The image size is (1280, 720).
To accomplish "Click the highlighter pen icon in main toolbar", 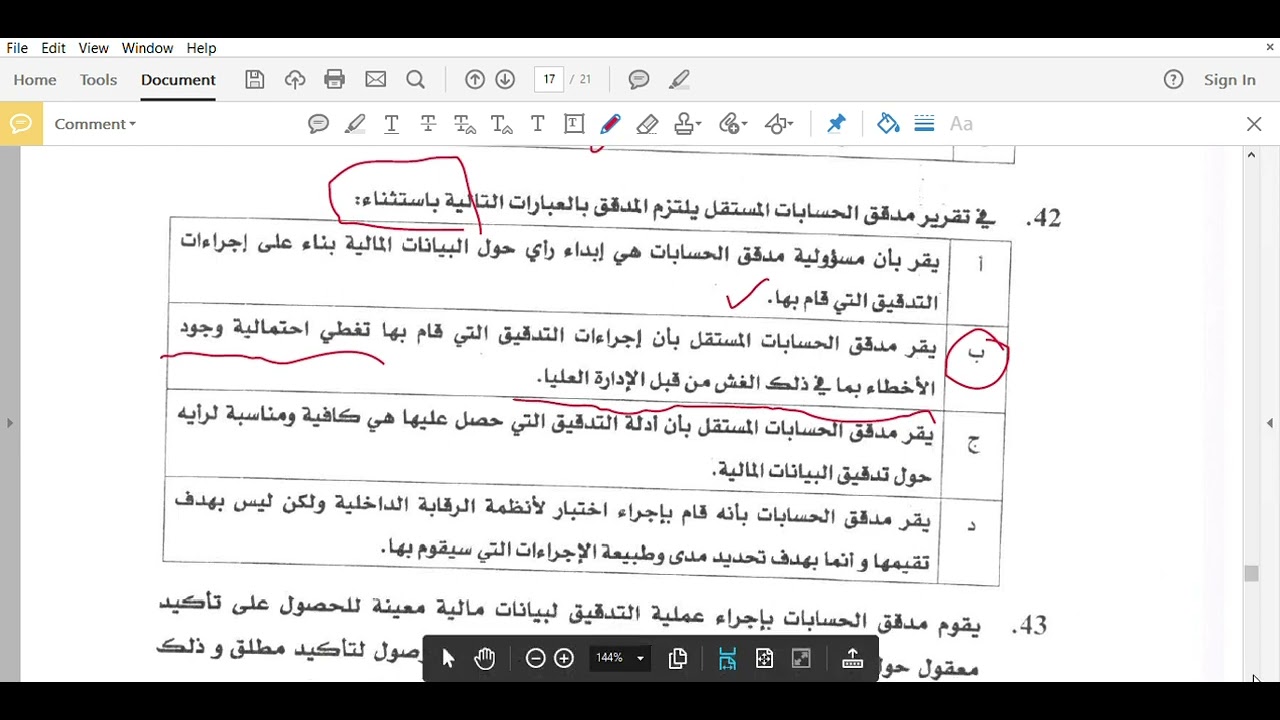I will [680, 80].
